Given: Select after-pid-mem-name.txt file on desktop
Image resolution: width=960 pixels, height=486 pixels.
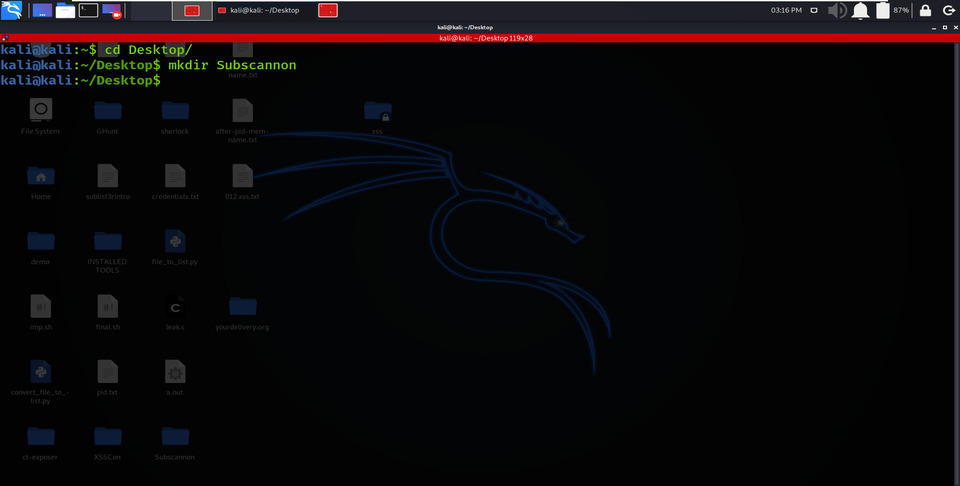Looking at the screenshot, I should tap(242, 121).
